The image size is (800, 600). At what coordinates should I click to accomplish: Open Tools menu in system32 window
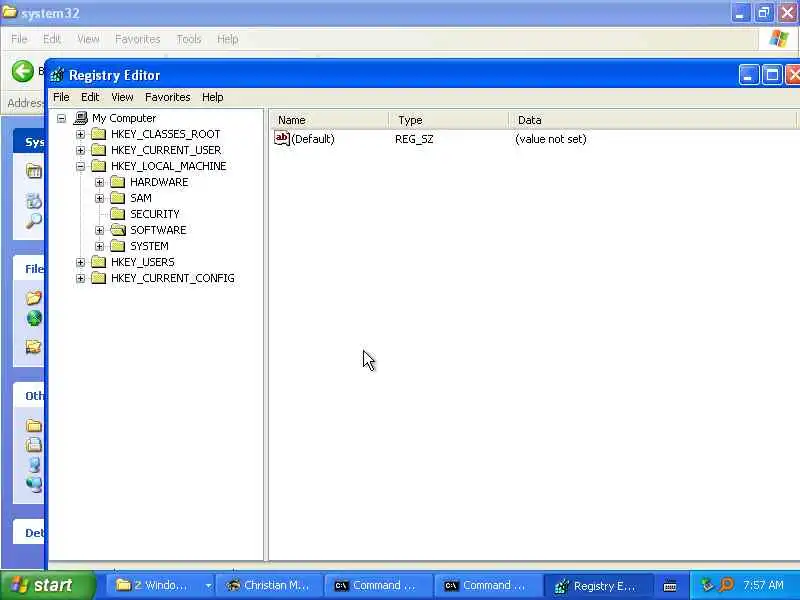tap(189, 39)
